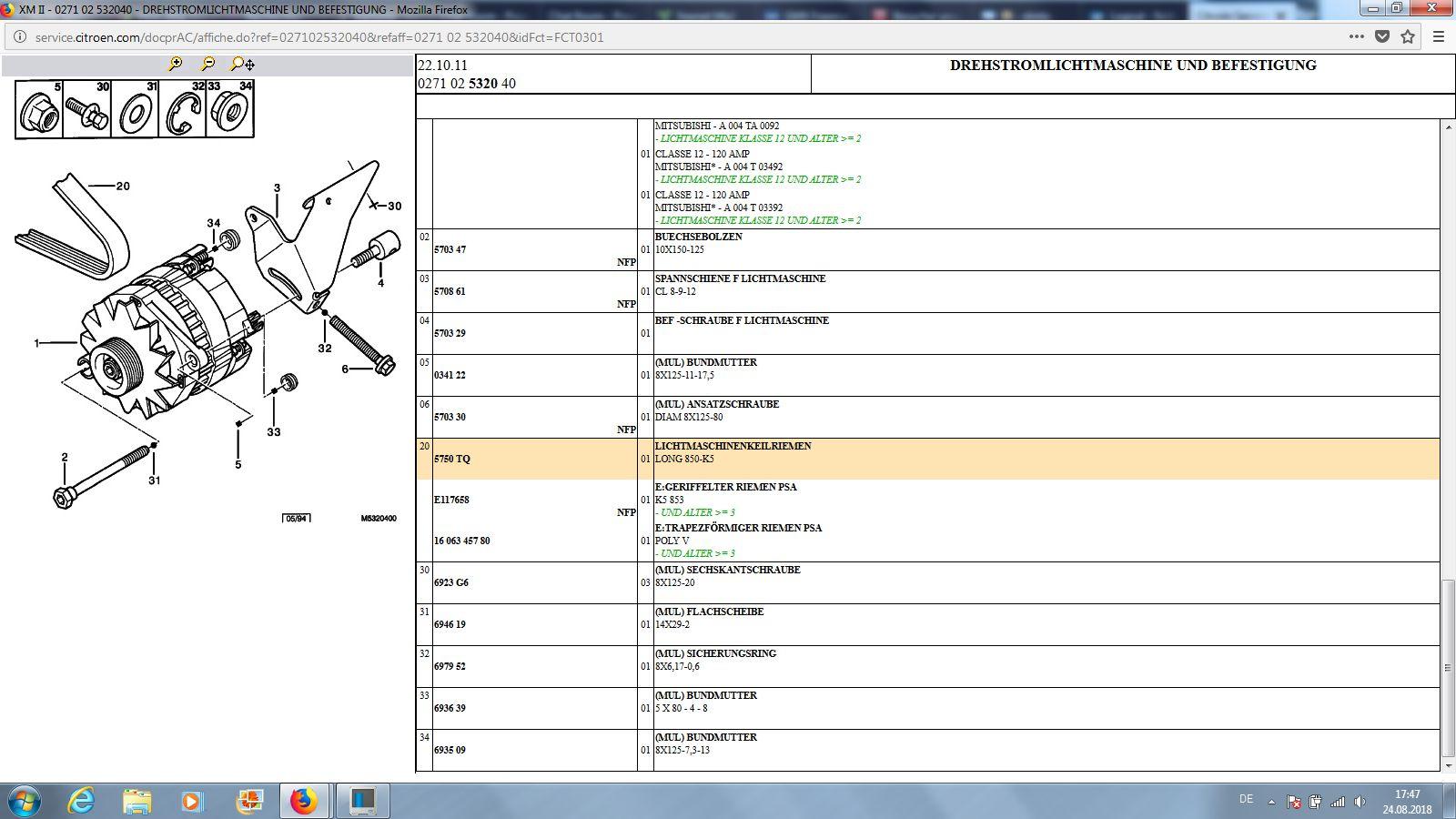The width and height of the screenshot is (1456, 819).
Task: Click the volume speaker tray icon
Action: pyautogui.click(x=1360, y=802)
